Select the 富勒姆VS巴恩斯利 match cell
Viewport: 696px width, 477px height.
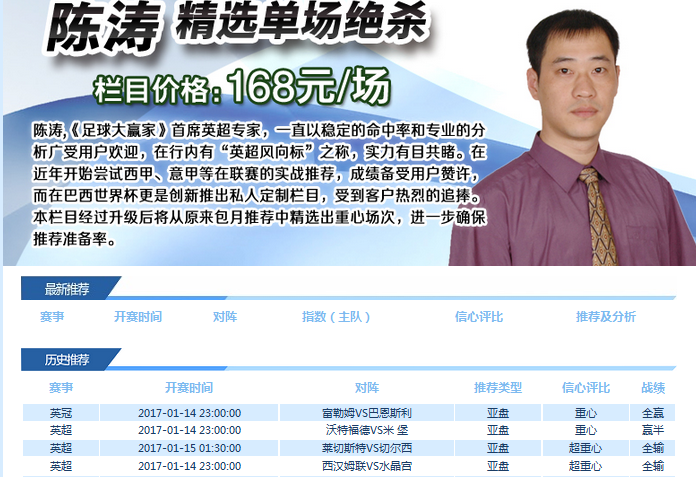click(x=367, y=413)
